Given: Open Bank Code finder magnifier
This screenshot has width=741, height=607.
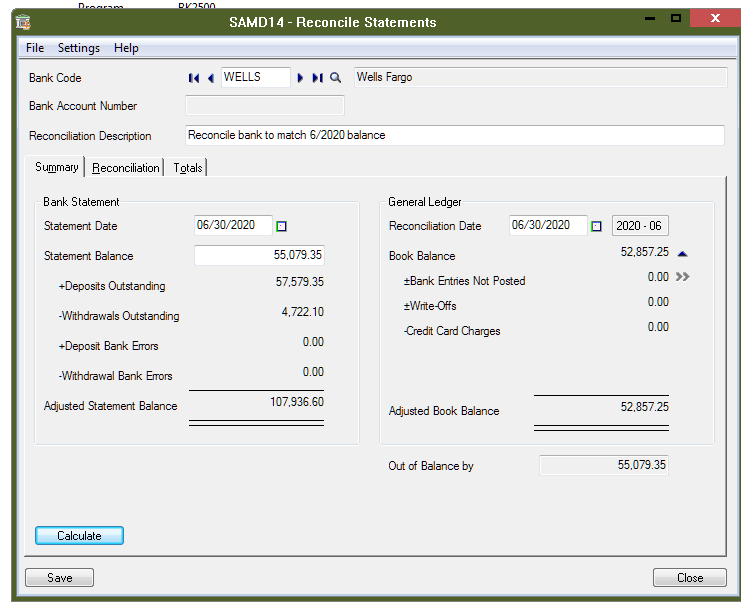Looking at the screenshot, I should pos(336,78).
